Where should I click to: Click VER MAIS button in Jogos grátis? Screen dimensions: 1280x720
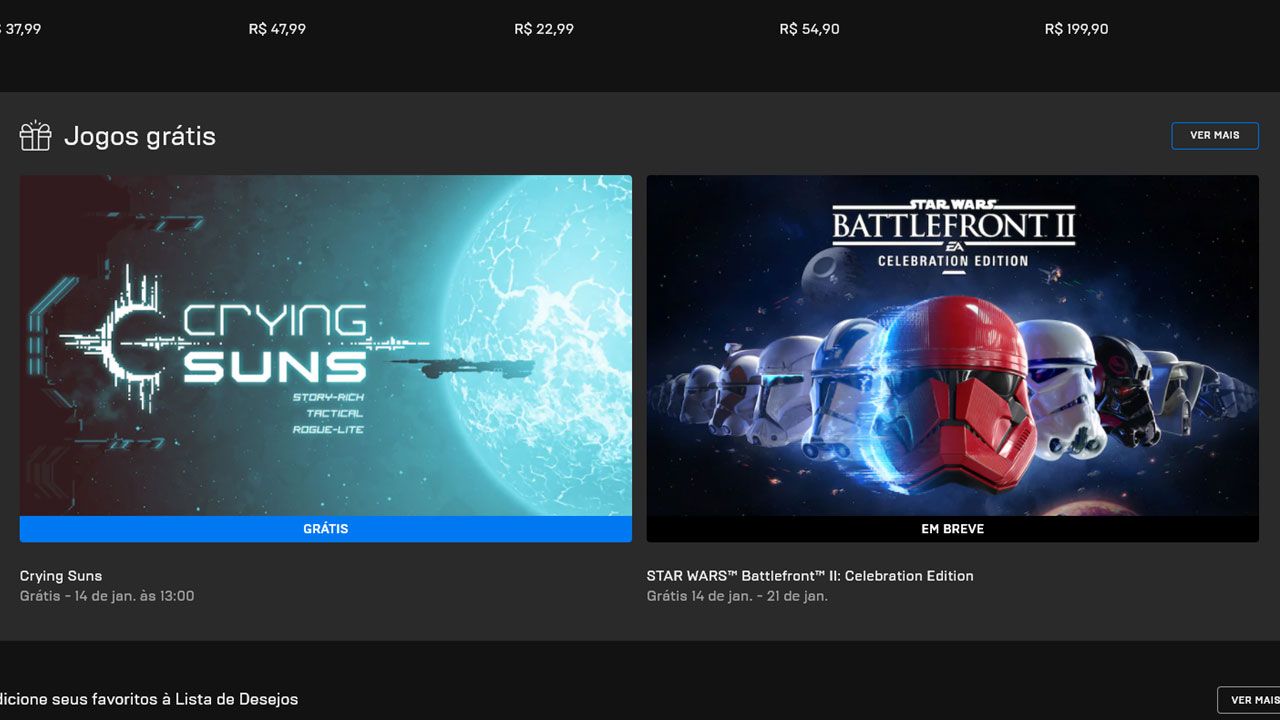1215,135
